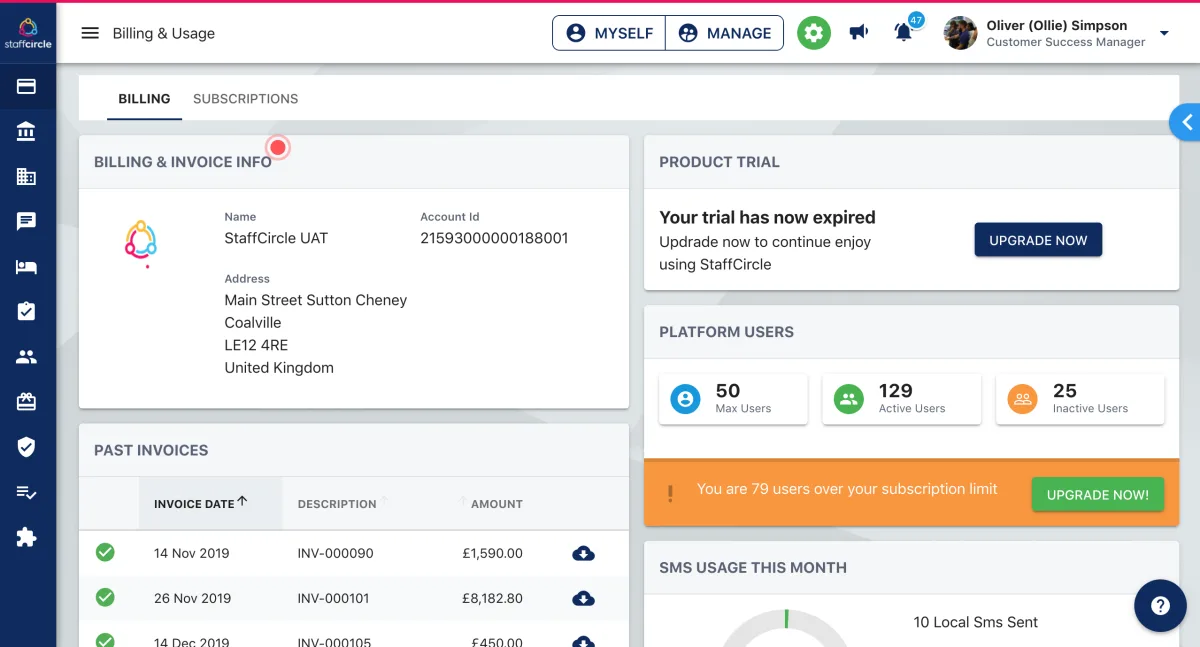Screen dimensions: 1200x647
Task: Click the Inactive Users orange icon
Action: (1022, 400)
